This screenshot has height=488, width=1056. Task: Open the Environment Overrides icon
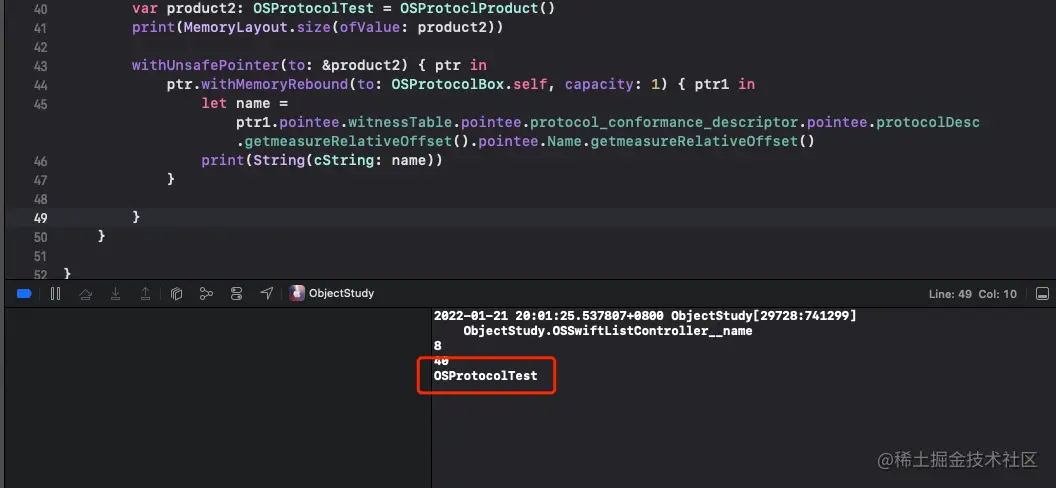pyautogui.click(x=236, y=293)
